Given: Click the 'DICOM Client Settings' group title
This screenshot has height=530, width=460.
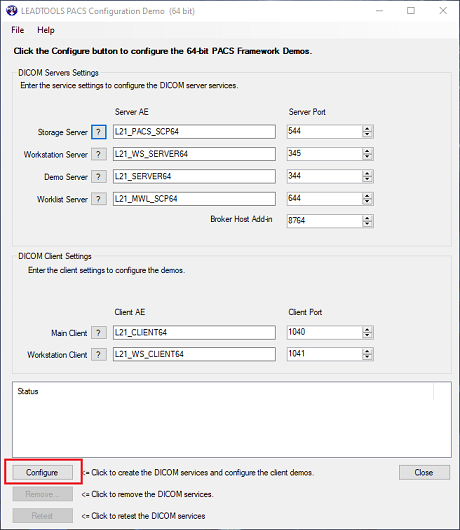Looking at the screenshot, I should coord(55,256).
